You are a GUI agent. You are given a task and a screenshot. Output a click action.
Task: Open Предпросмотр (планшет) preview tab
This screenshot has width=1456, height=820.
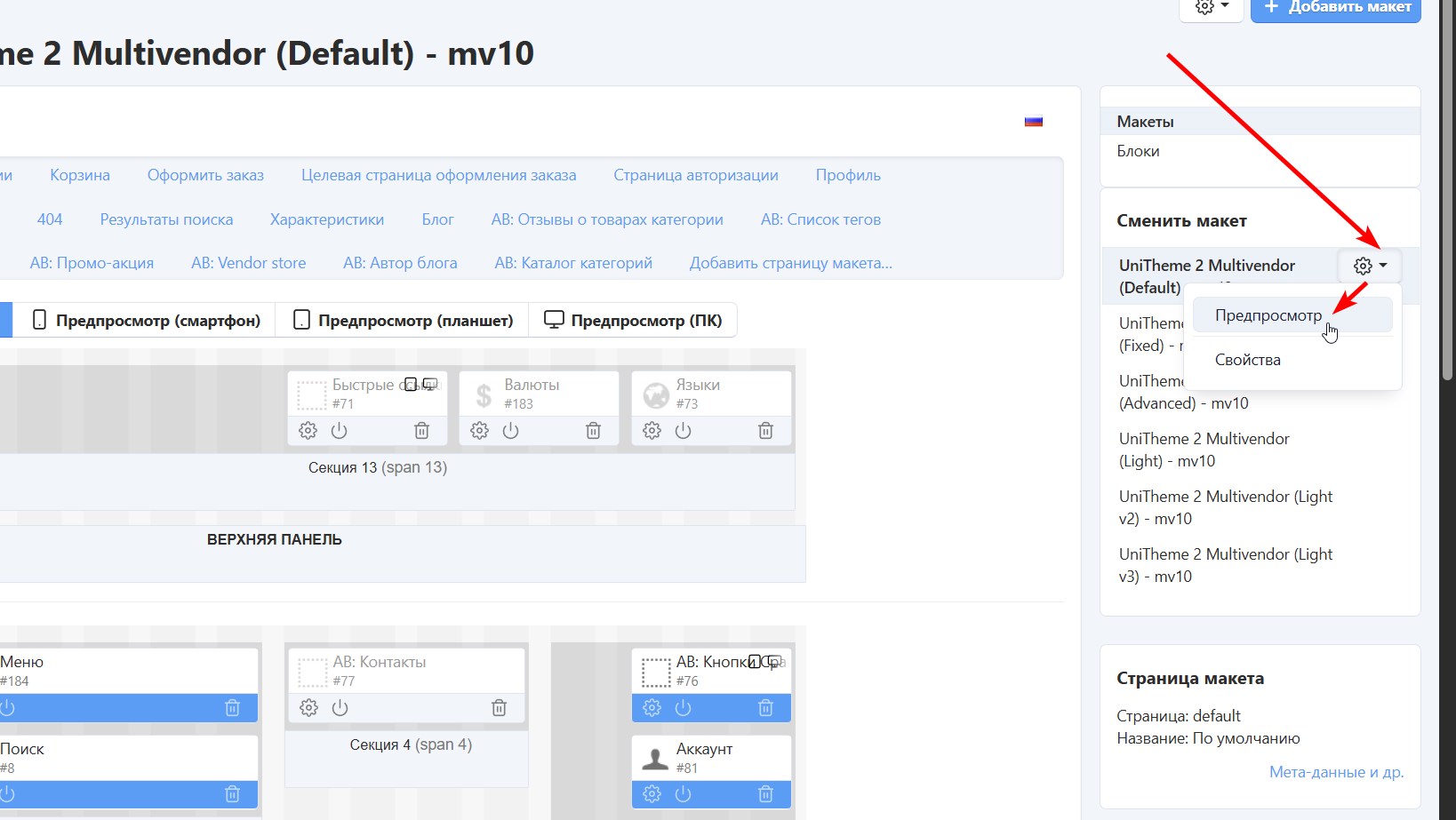point(403,320)
